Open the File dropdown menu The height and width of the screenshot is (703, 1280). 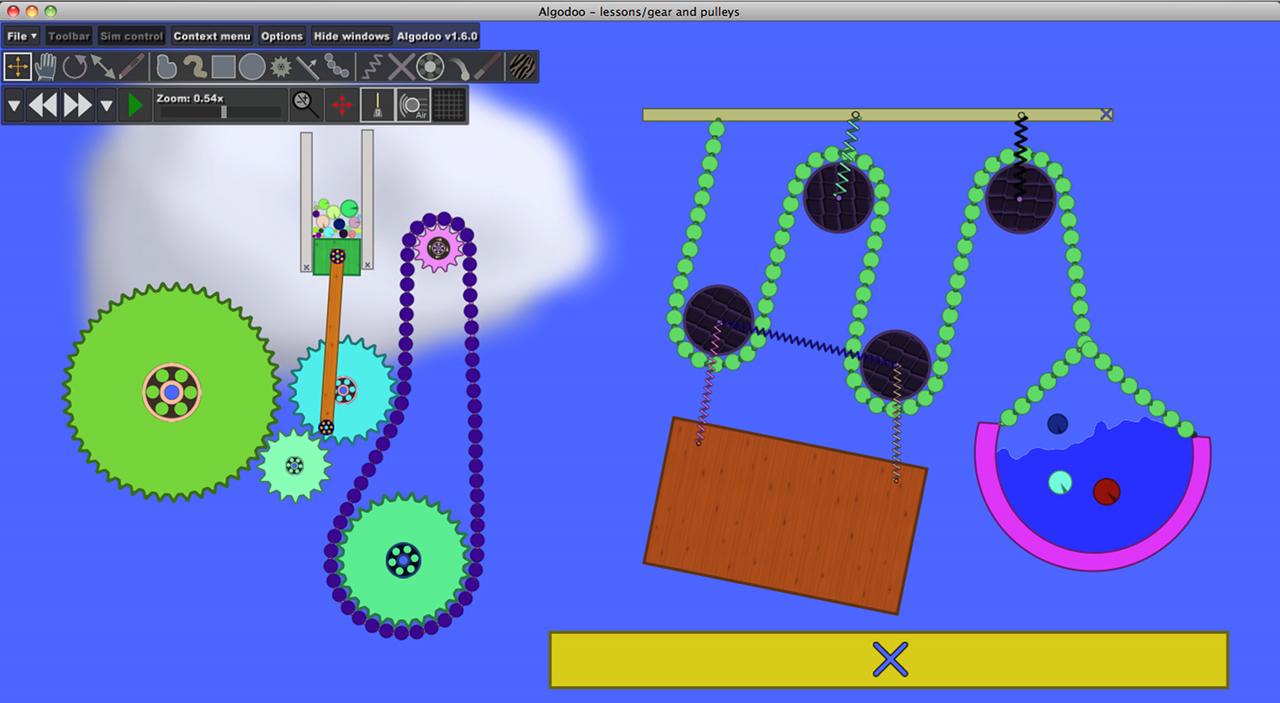click(x=21, y=36)
